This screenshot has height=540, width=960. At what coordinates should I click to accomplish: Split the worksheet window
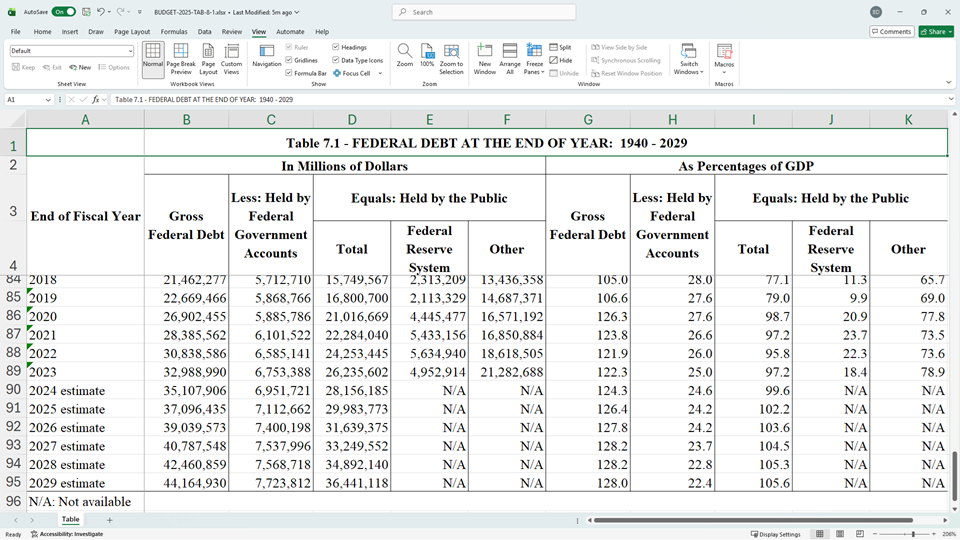[560, 47]
